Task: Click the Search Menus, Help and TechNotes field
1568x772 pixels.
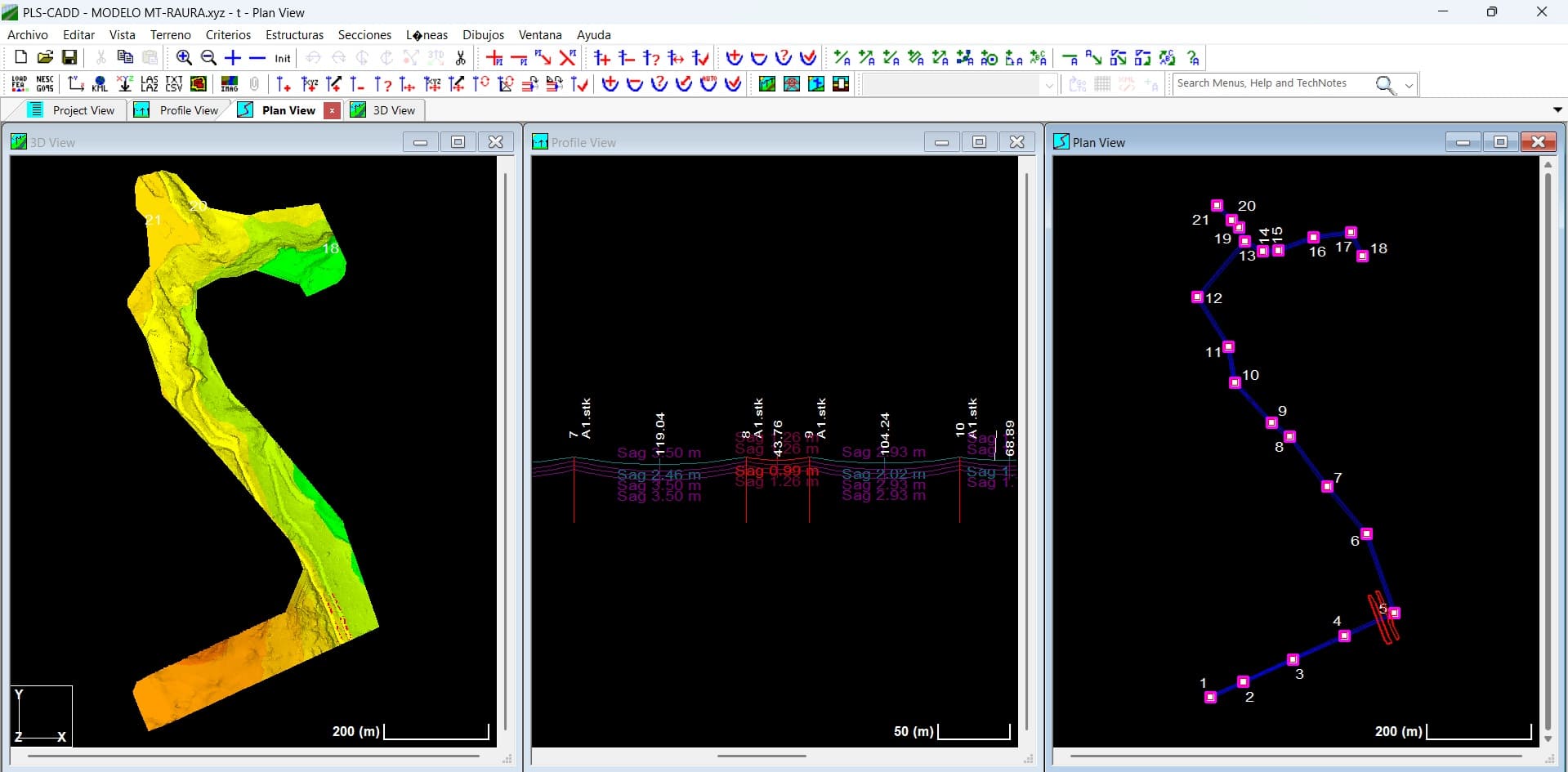Action: coord(1271,83)
